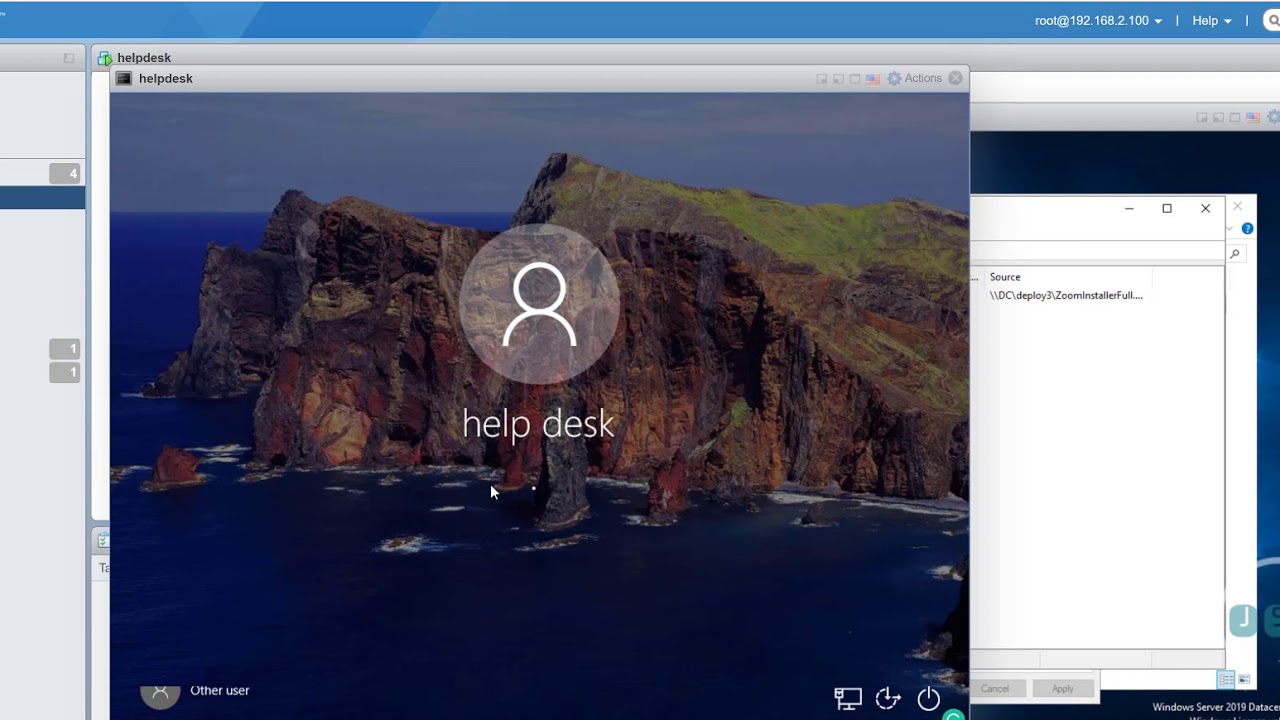Image resolution: width=1280 pixels, height=720 pixels.
Task: Click blue help question mark icon
Action: coord(1247,228)
